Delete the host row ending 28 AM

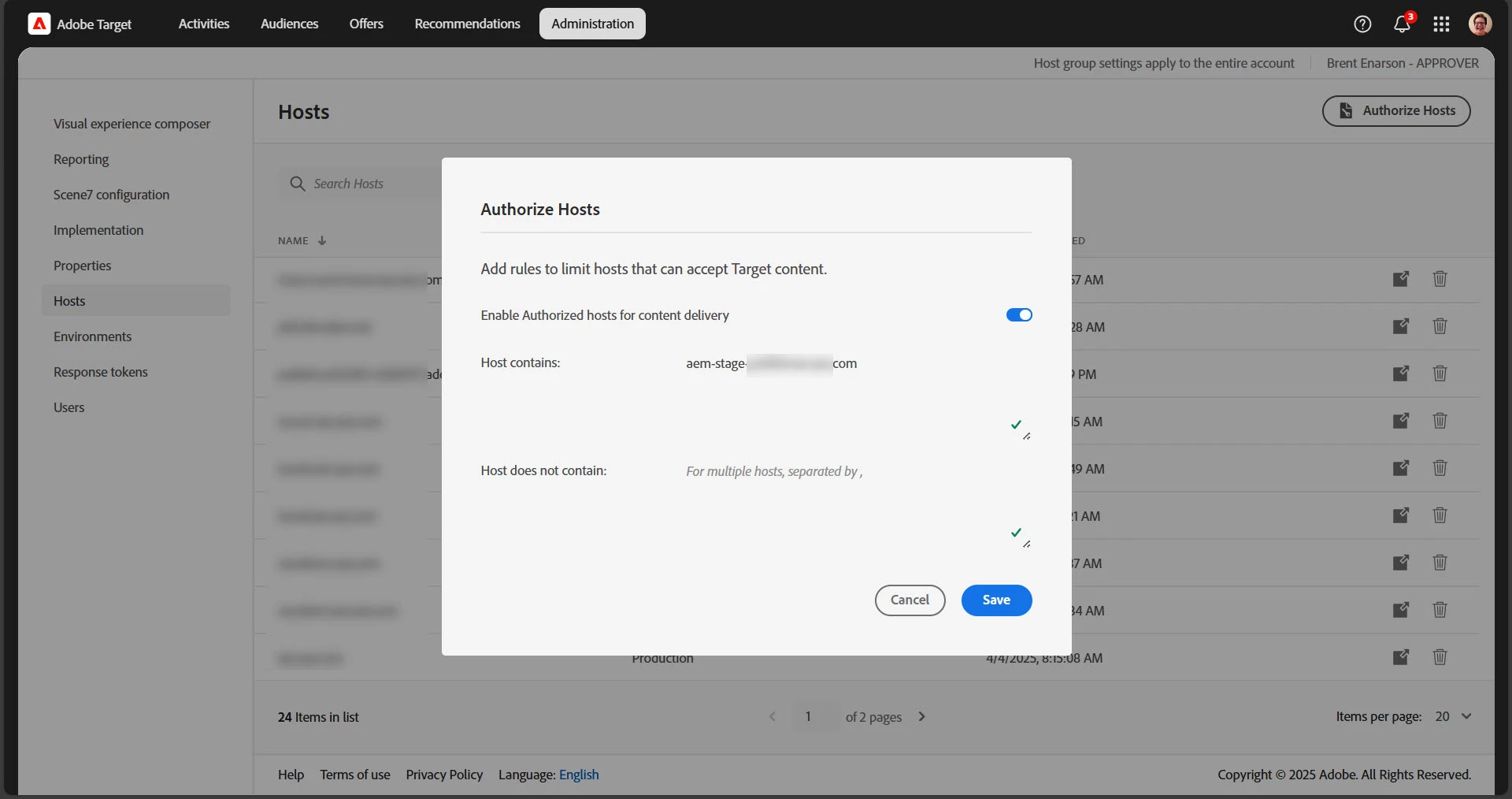coord(1440,326)
